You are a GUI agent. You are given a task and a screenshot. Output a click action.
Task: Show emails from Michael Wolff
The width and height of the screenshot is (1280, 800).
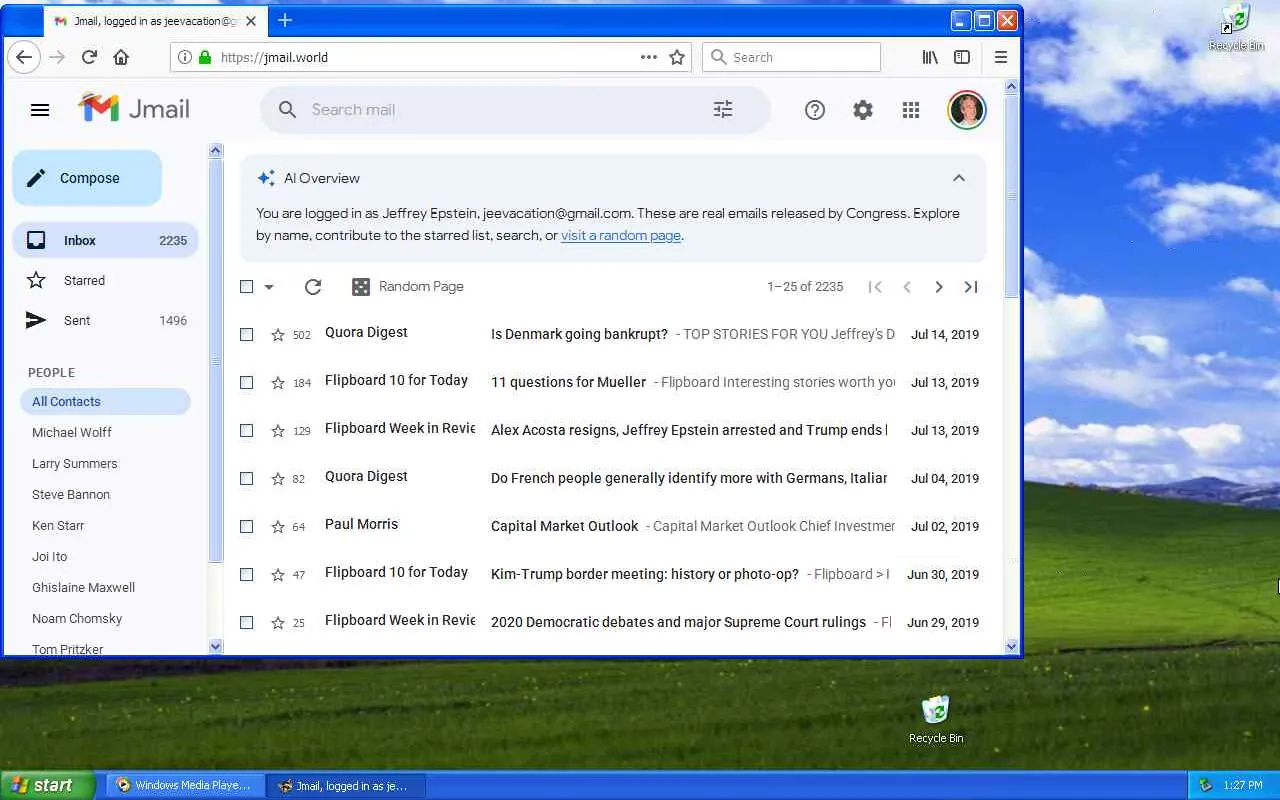coord(72,433)
